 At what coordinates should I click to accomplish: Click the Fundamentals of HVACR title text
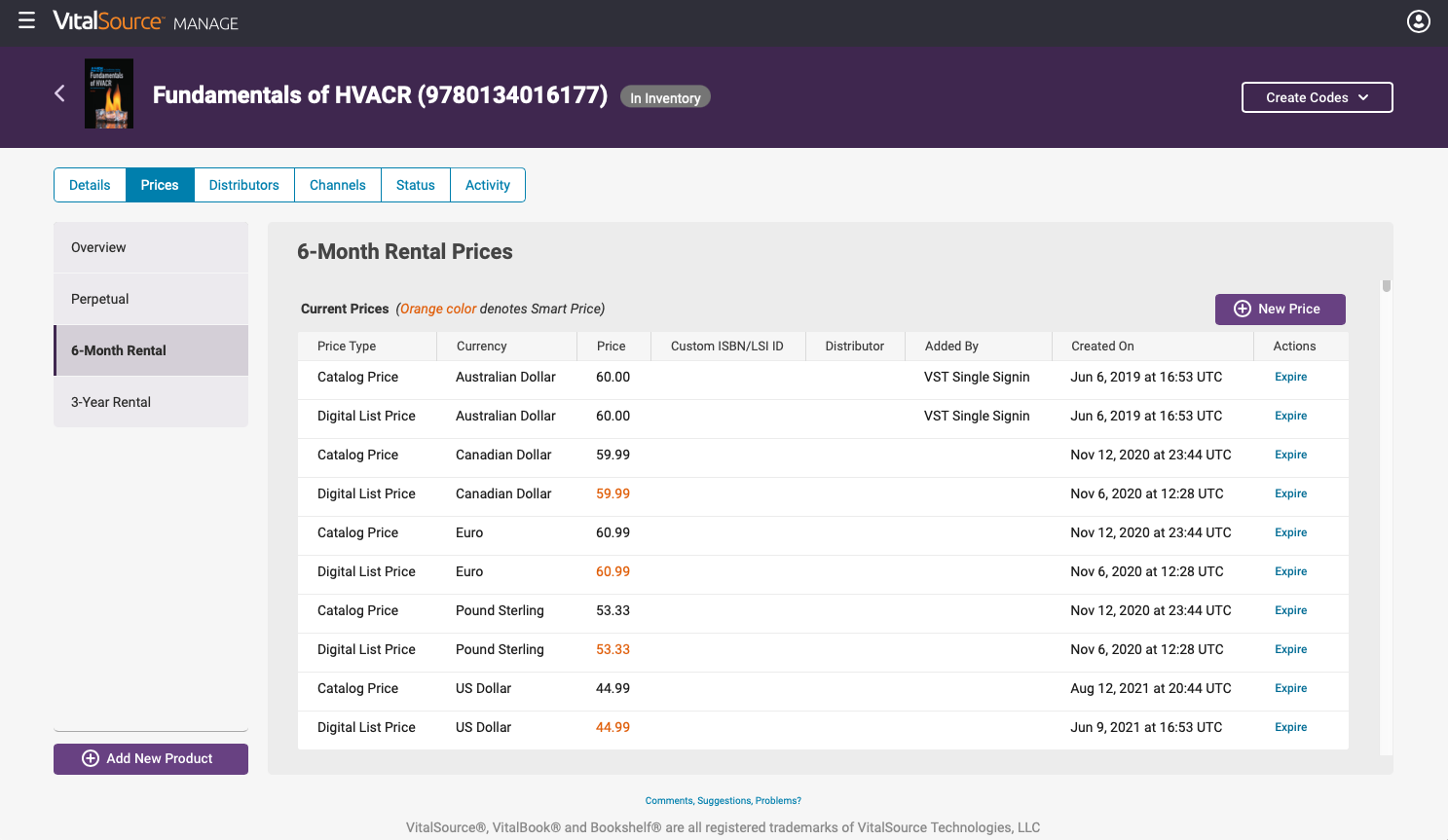380,94
